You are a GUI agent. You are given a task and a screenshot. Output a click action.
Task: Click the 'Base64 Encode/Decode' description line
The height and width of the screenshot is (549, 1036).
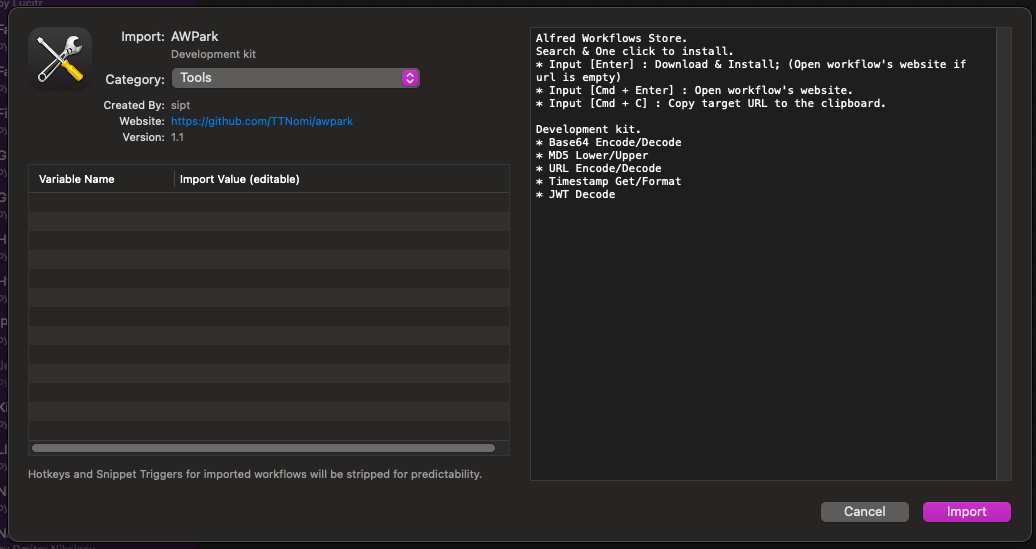click(x=609, y=142)
